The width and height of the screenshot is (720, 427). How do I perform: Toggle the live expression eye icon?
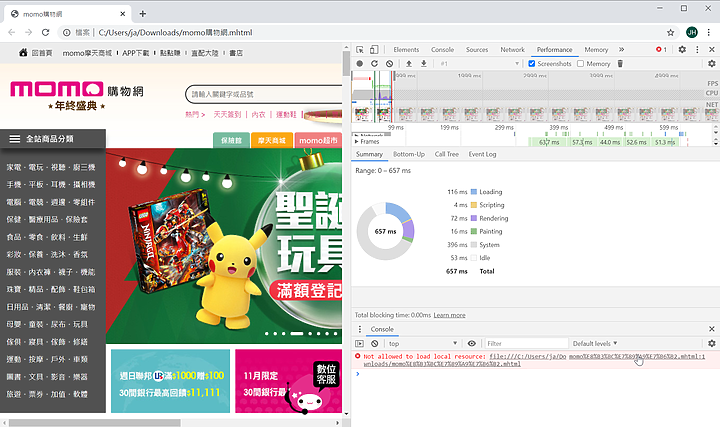pyautogui.click(x=472, y=343)
